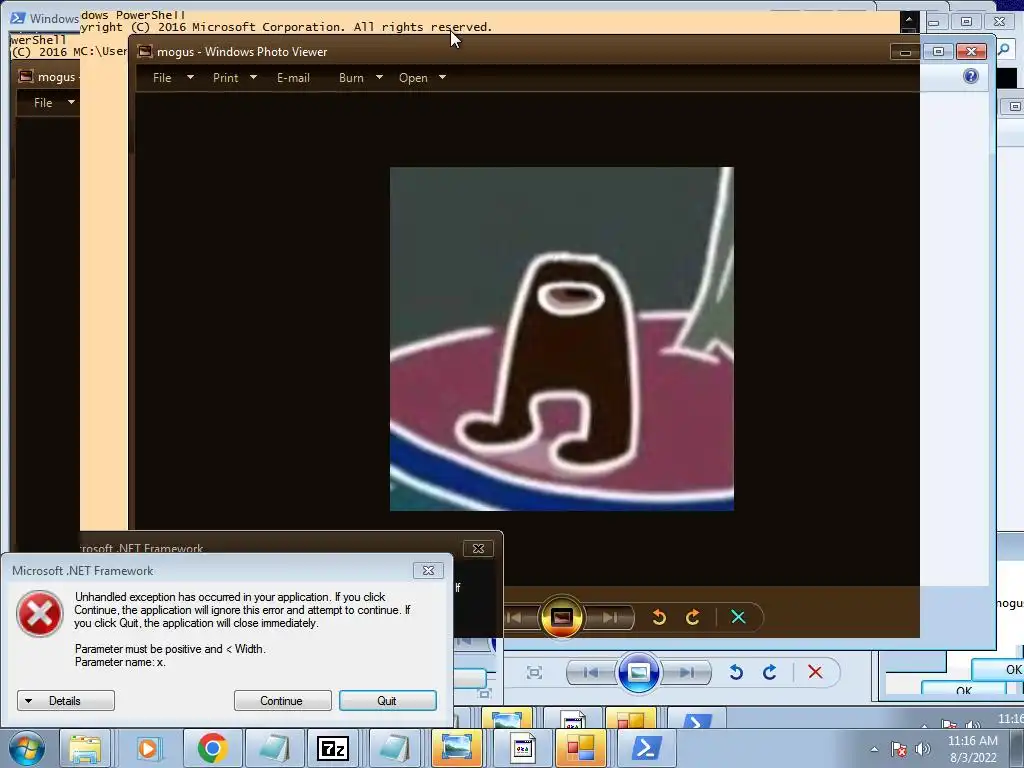This screenshot has width=1024, height=768.
Task: Go to next image in background blue Photo Viewer
Action: point(686,673)
